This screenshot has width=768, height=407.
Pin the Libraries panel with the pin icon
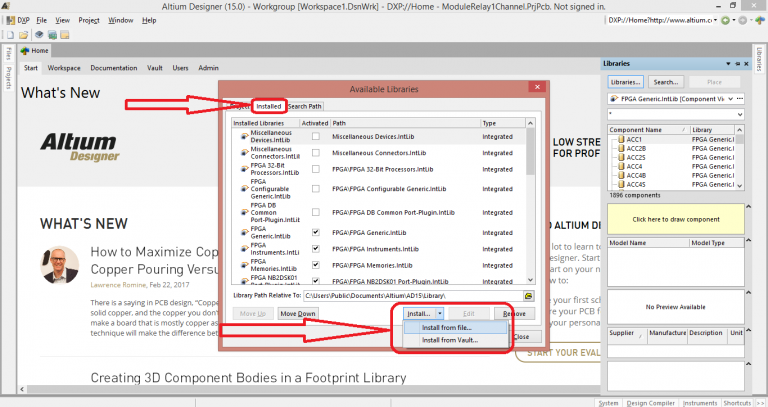(738, 64)
